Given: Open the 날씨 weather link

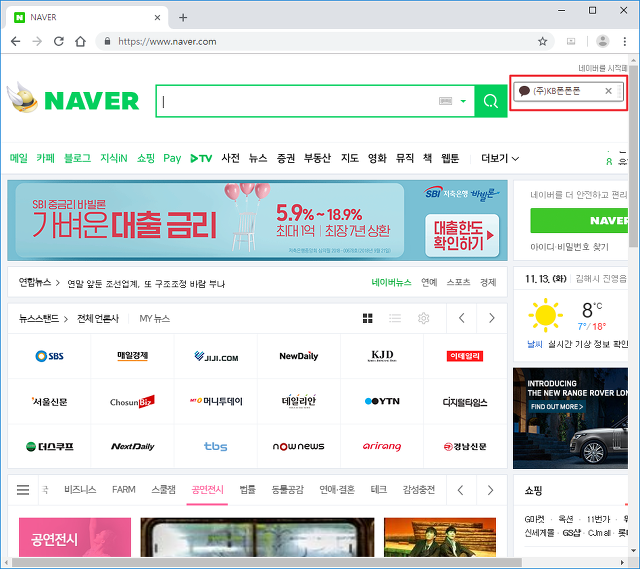Looking at the screenshot, I should 534,344.
